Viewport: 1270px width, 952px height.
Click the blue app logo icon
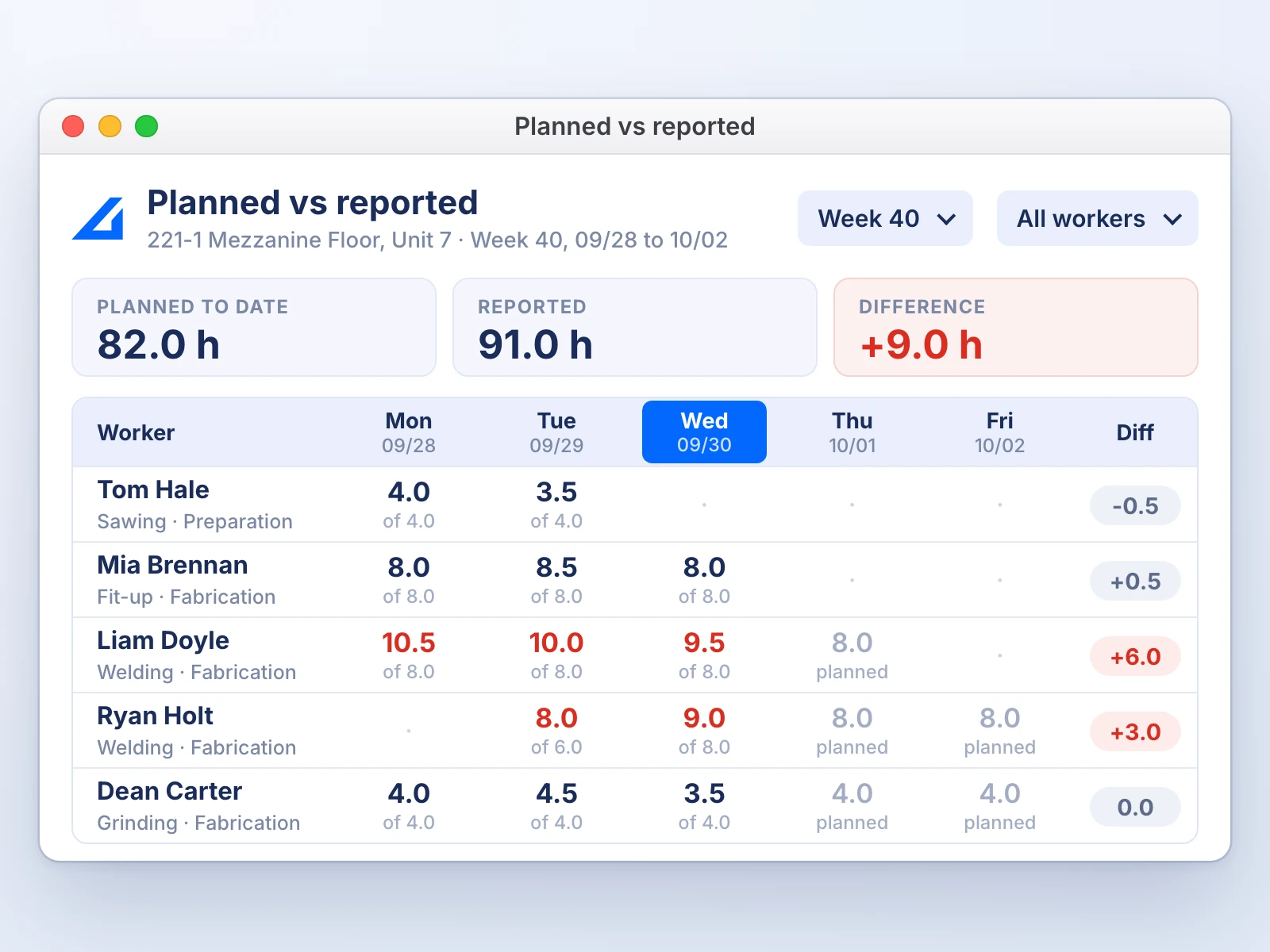98,218
